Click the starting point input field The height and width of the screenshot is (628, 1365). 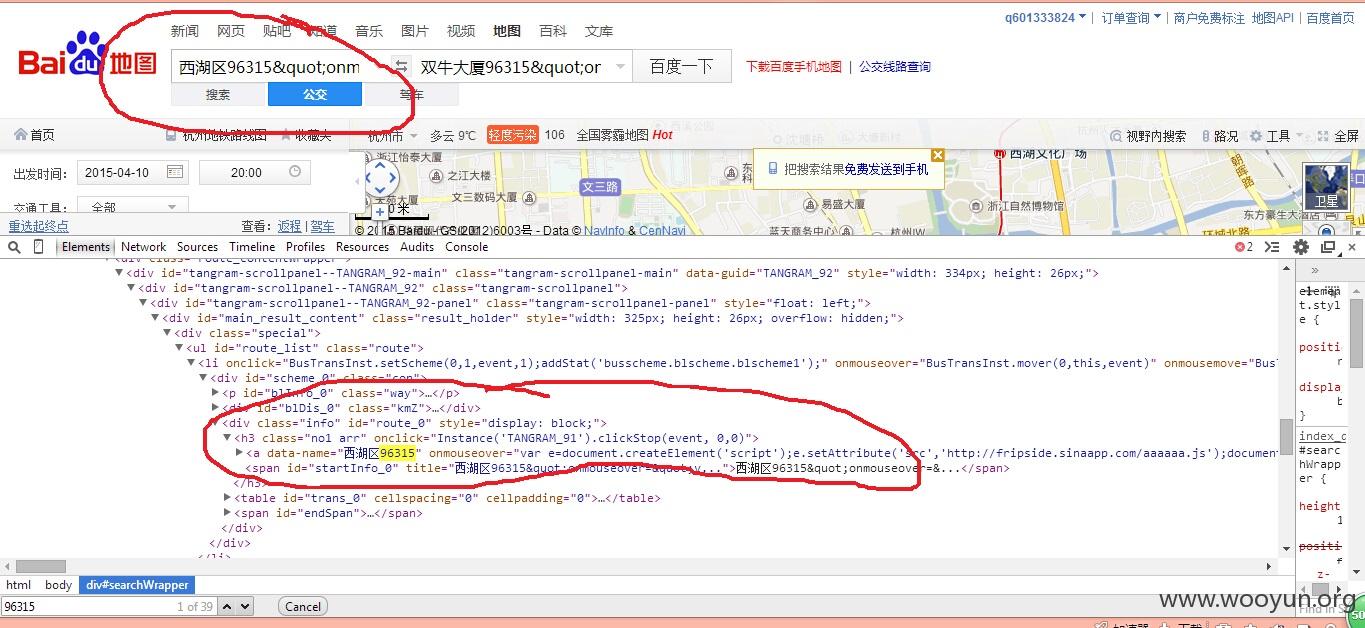(x=280, y=67)
